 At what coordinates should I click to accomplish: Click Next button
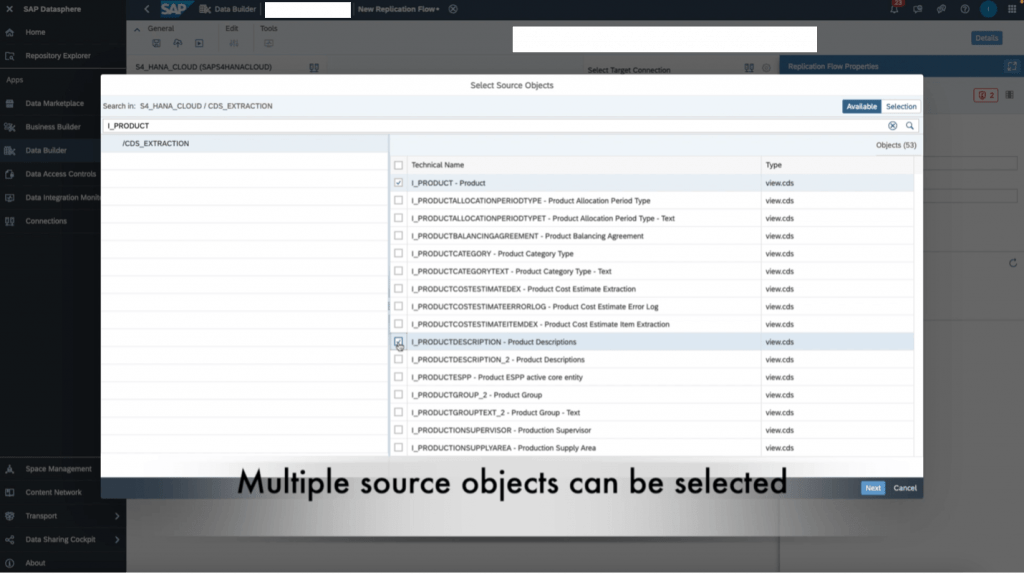point(872,488)
